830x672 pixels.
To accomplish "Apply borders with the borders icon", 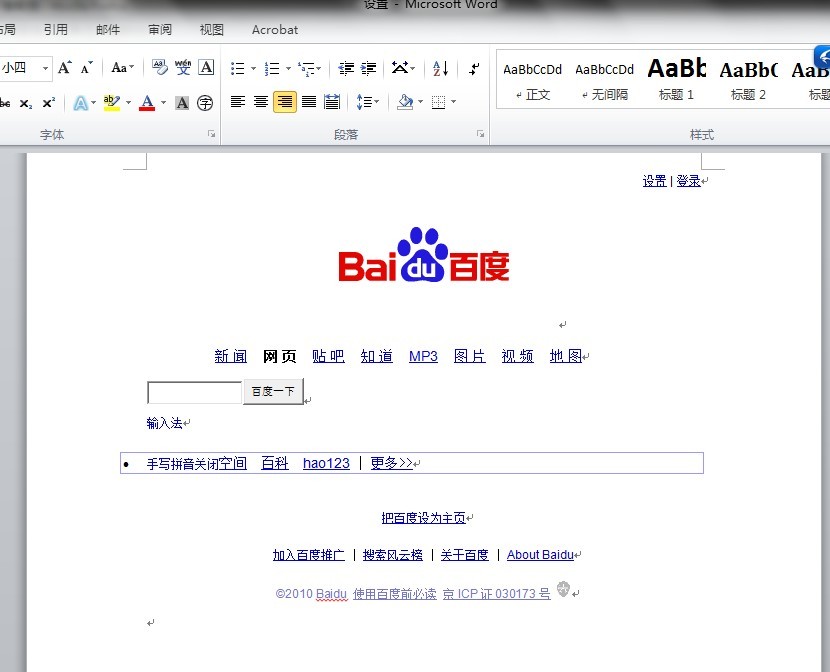I will (x=438, y=102).
